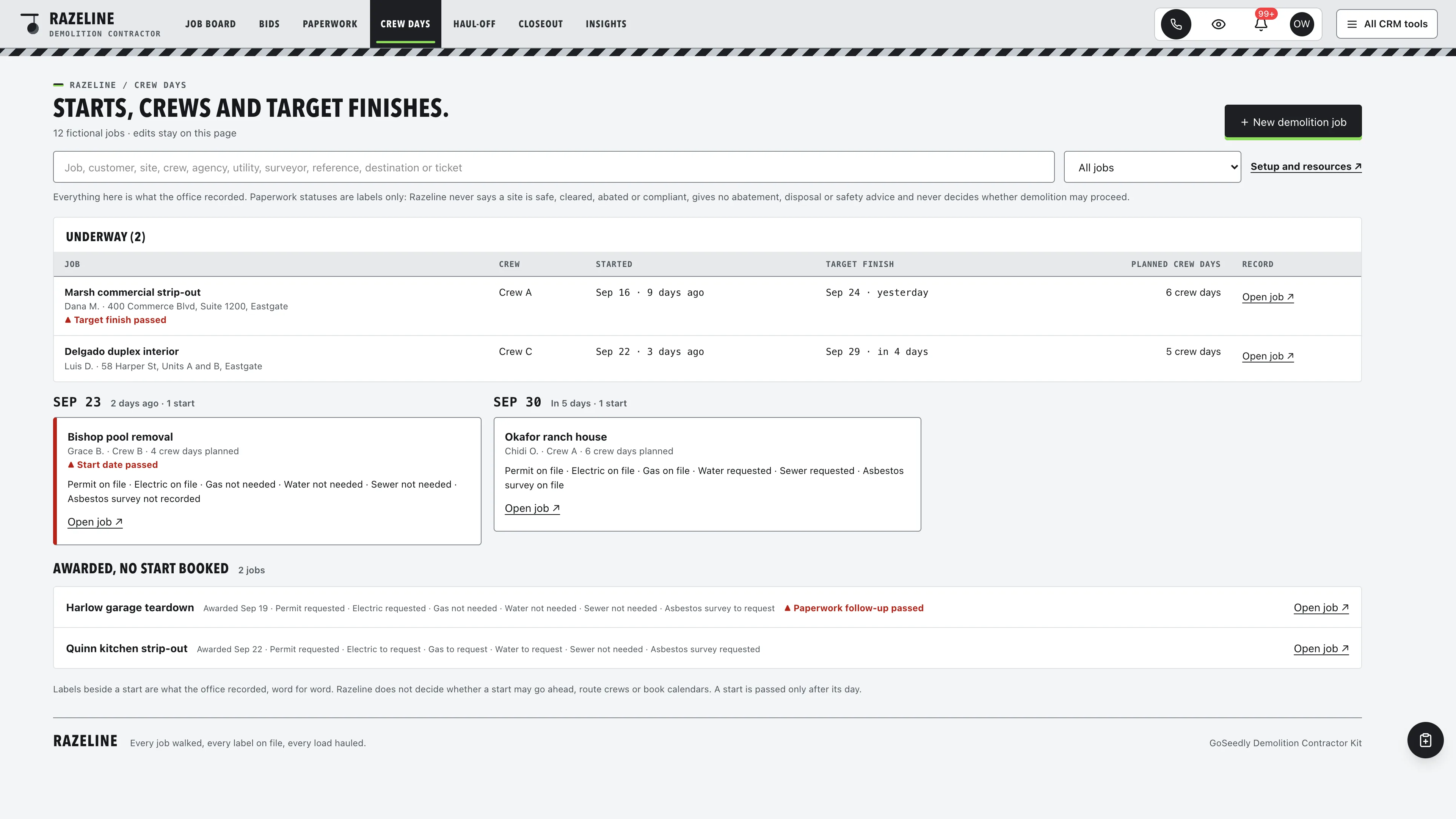
Task: Open the Paperwork tab
Action: 330,24
